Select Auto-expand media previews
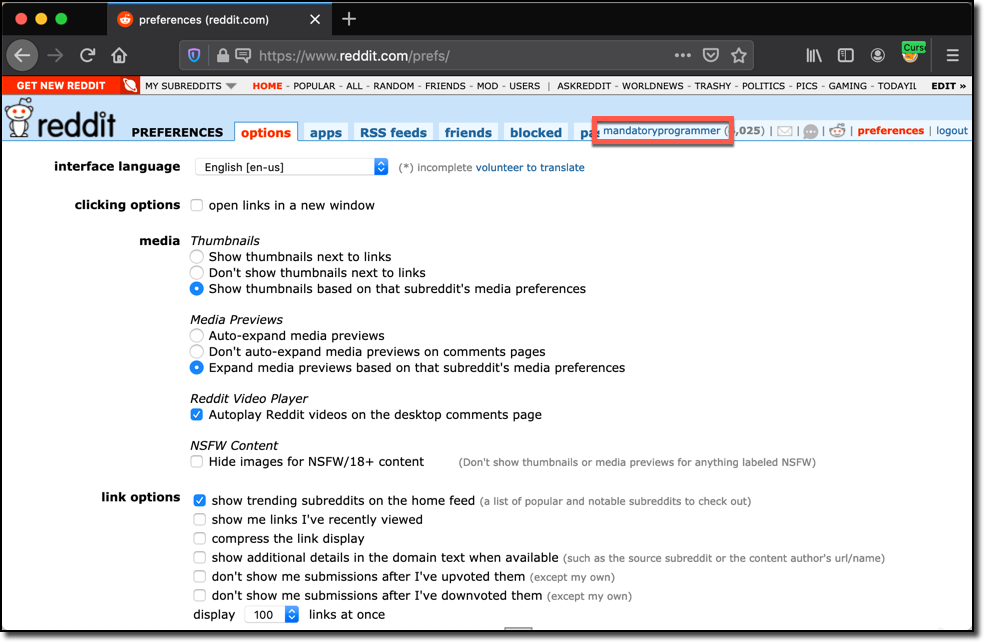This screenshot has height=642, width=984. click(196, 336)
